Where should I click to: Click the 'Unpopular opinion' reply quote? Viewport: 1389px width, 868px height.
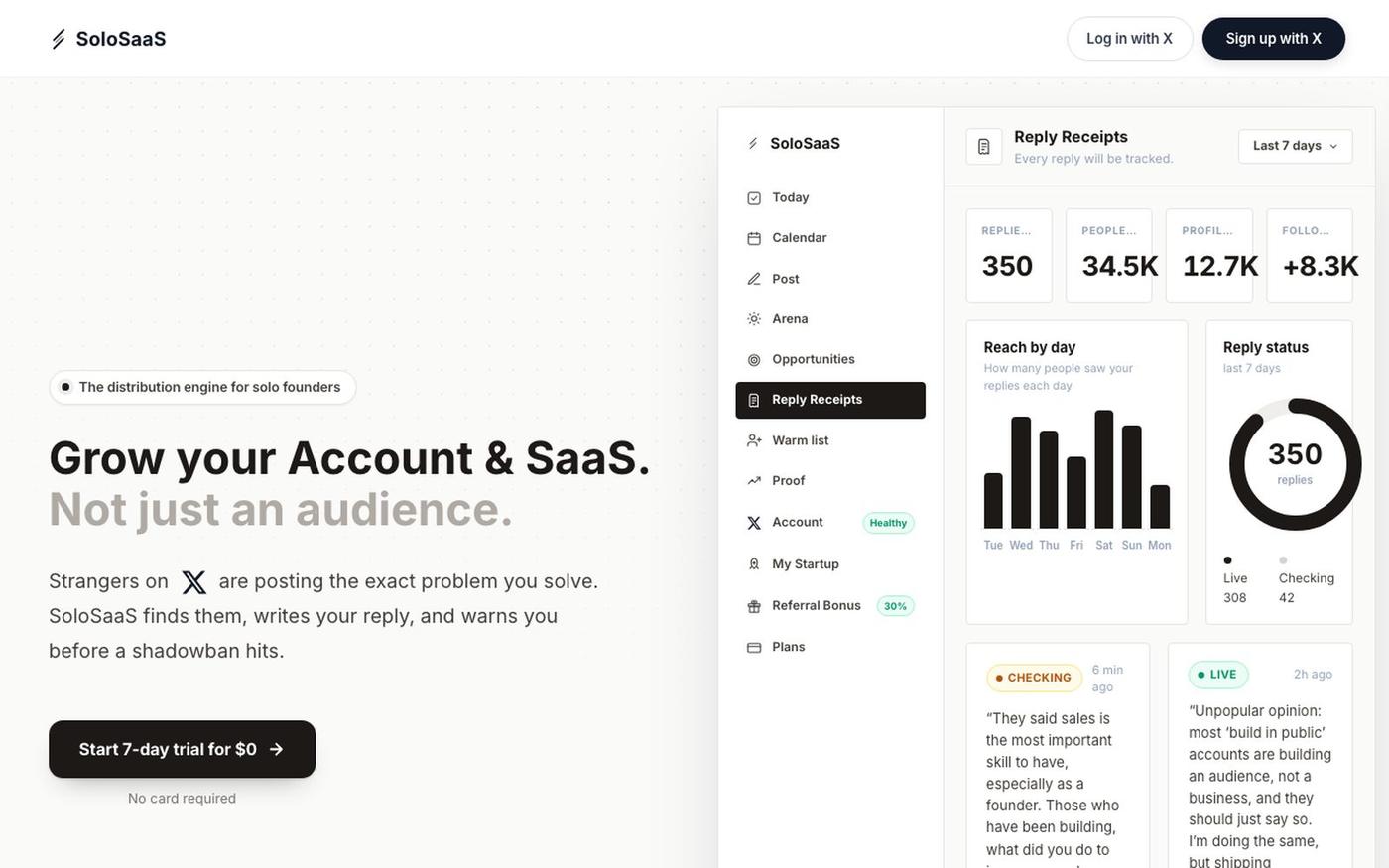click(1260, 785)
